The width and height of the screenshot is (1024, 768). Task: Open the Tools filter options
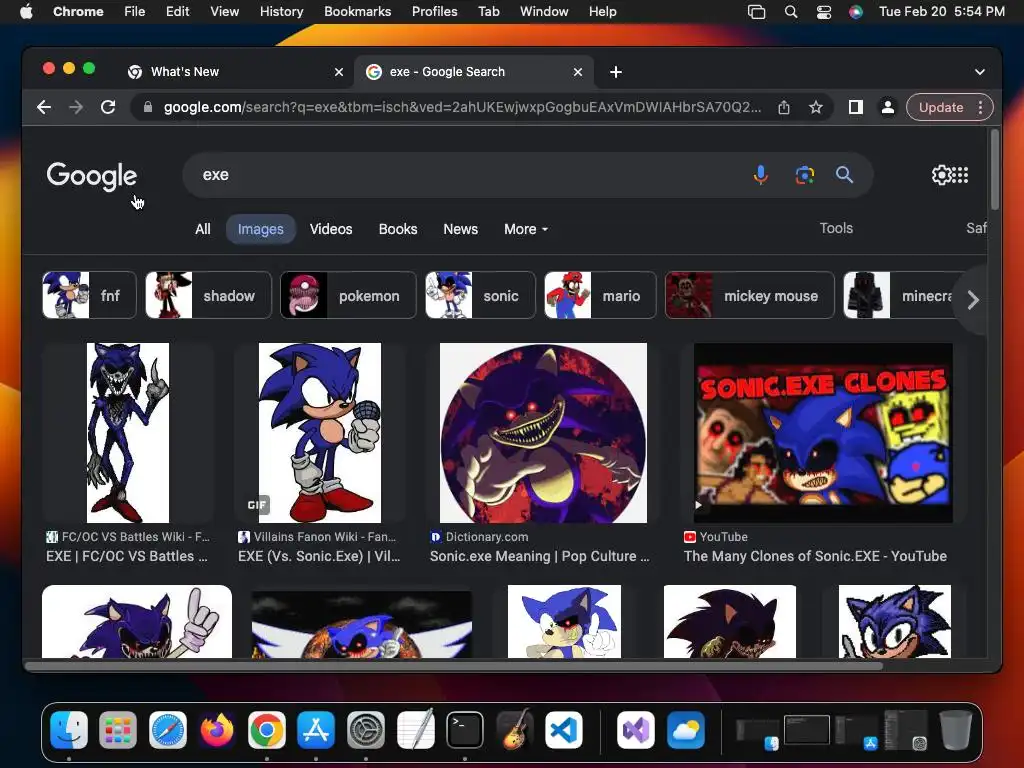(x=836, y=228)
